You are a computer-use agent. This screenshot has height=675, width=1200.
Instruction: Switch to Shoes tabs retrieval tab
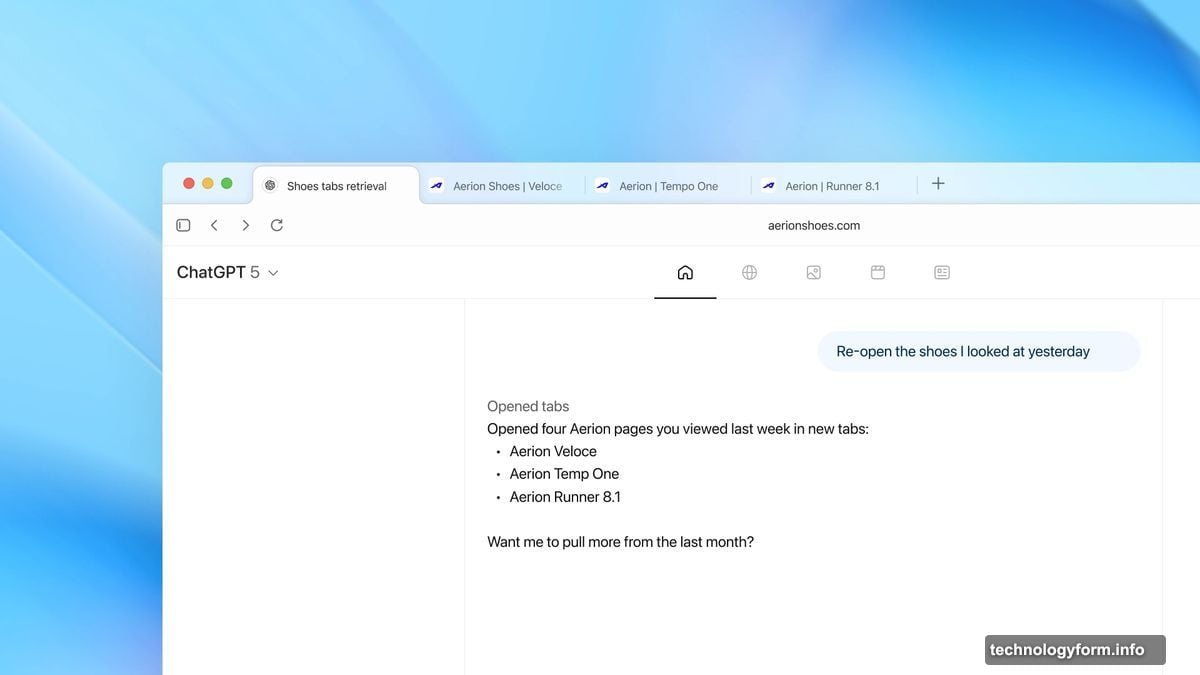point(336,186)
